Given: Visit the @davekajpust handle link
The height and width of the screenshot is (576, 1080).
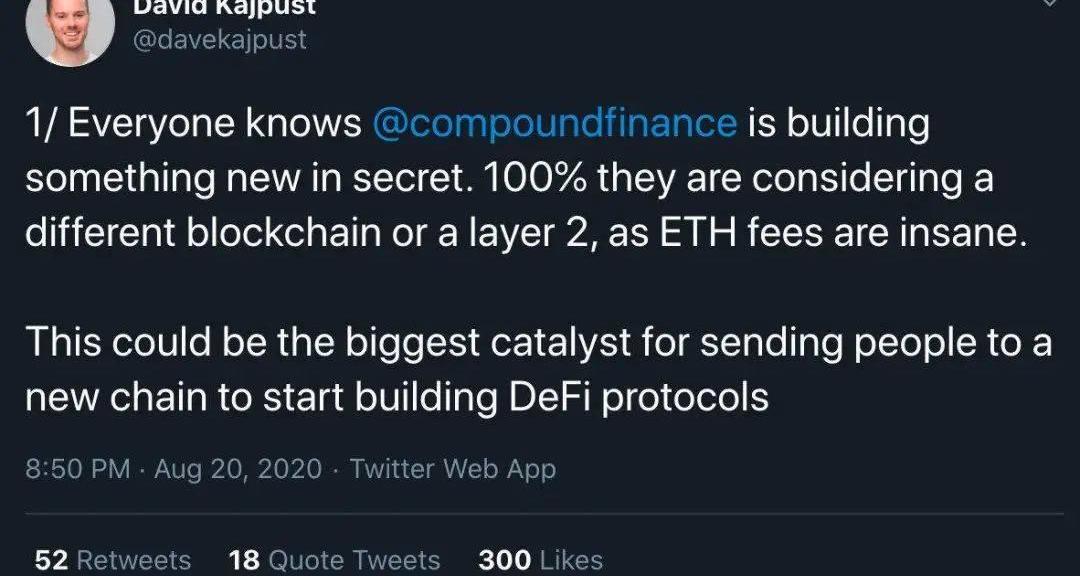Looking at the screenshot, I should pos(220,40).
